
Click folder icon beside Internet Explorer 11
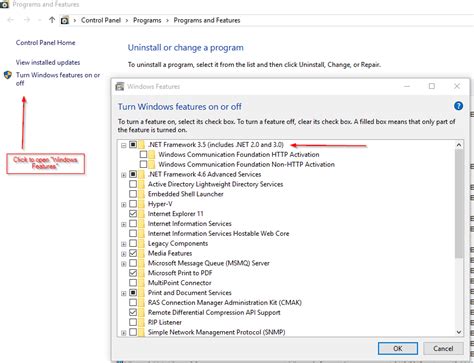click(142, 214)
